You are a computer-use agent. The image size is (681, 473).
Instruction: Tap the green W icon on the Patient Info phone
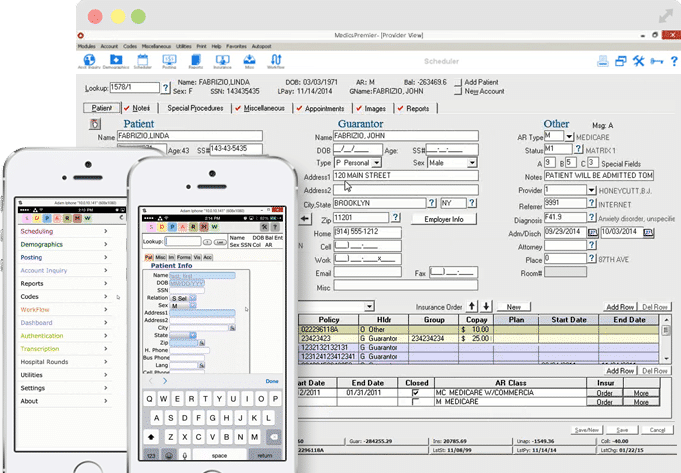215,227
